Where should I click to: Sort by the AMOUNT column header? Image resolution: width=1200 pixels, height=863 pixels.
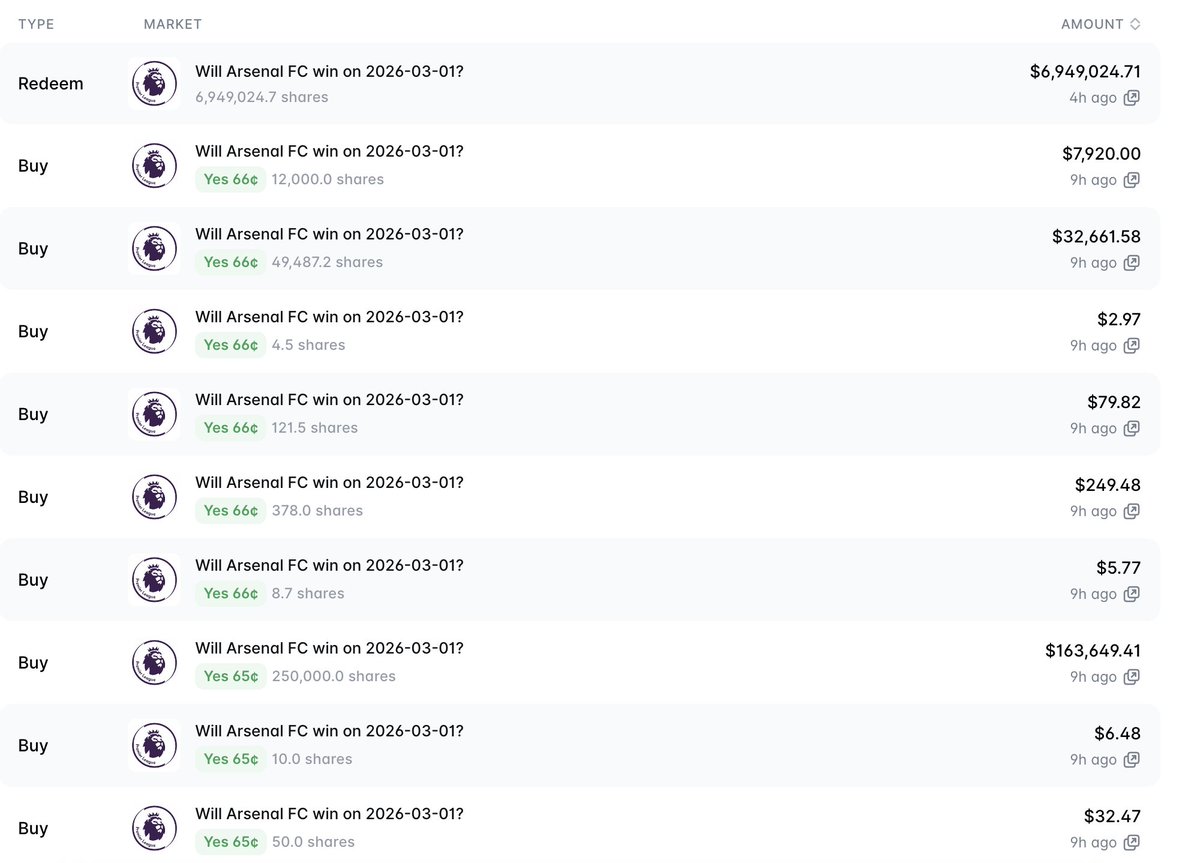(1101, 24)
